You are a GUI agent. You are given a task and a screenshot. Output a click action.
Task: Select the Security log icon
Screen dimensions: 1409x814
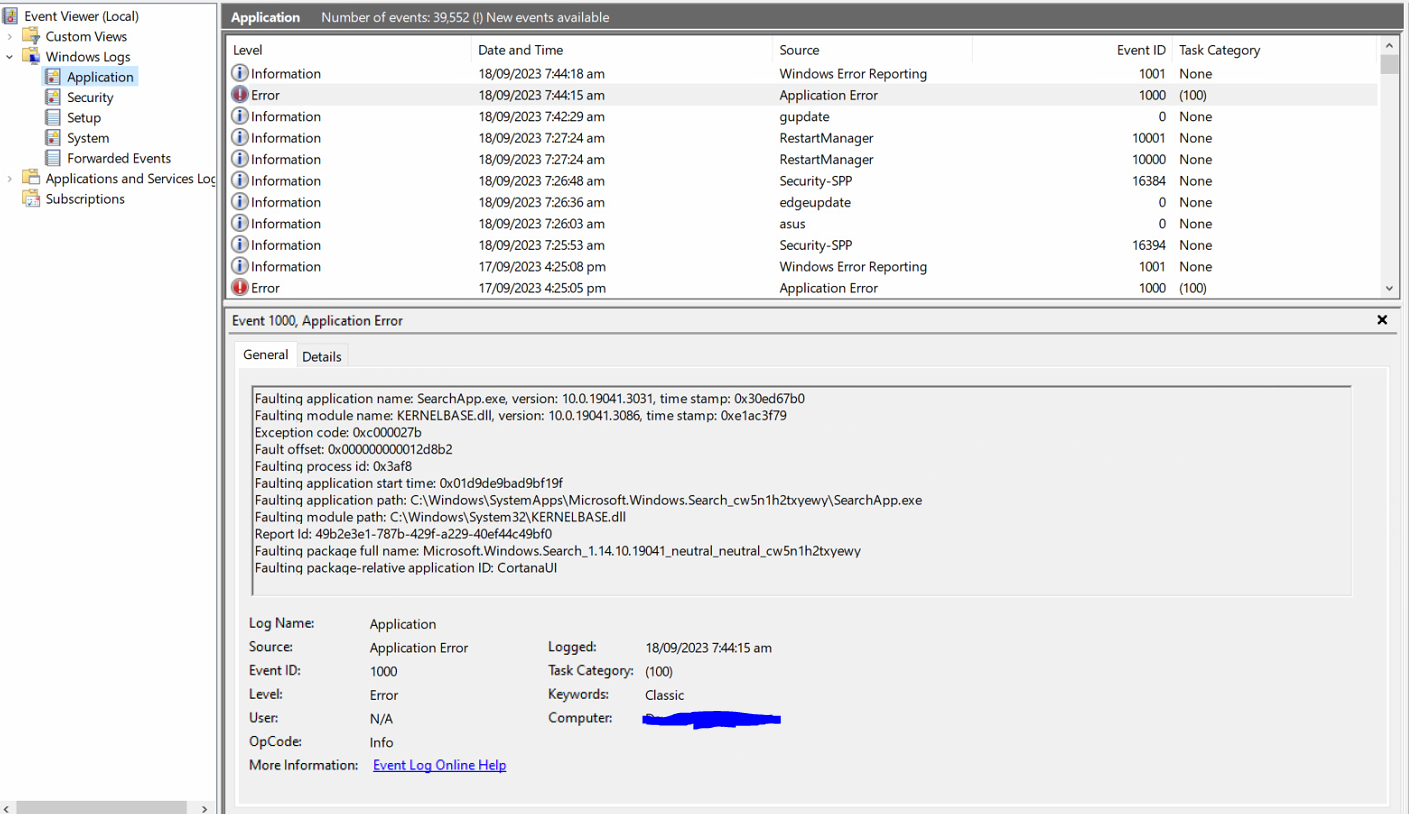click(x=51, y=97)
